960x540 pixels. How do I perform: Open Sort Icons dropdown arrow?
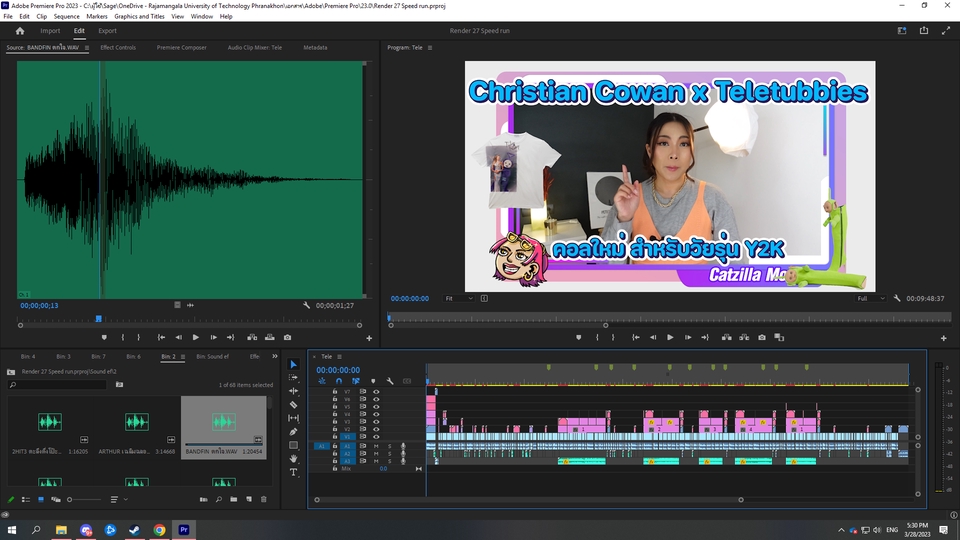coord(126,500)
